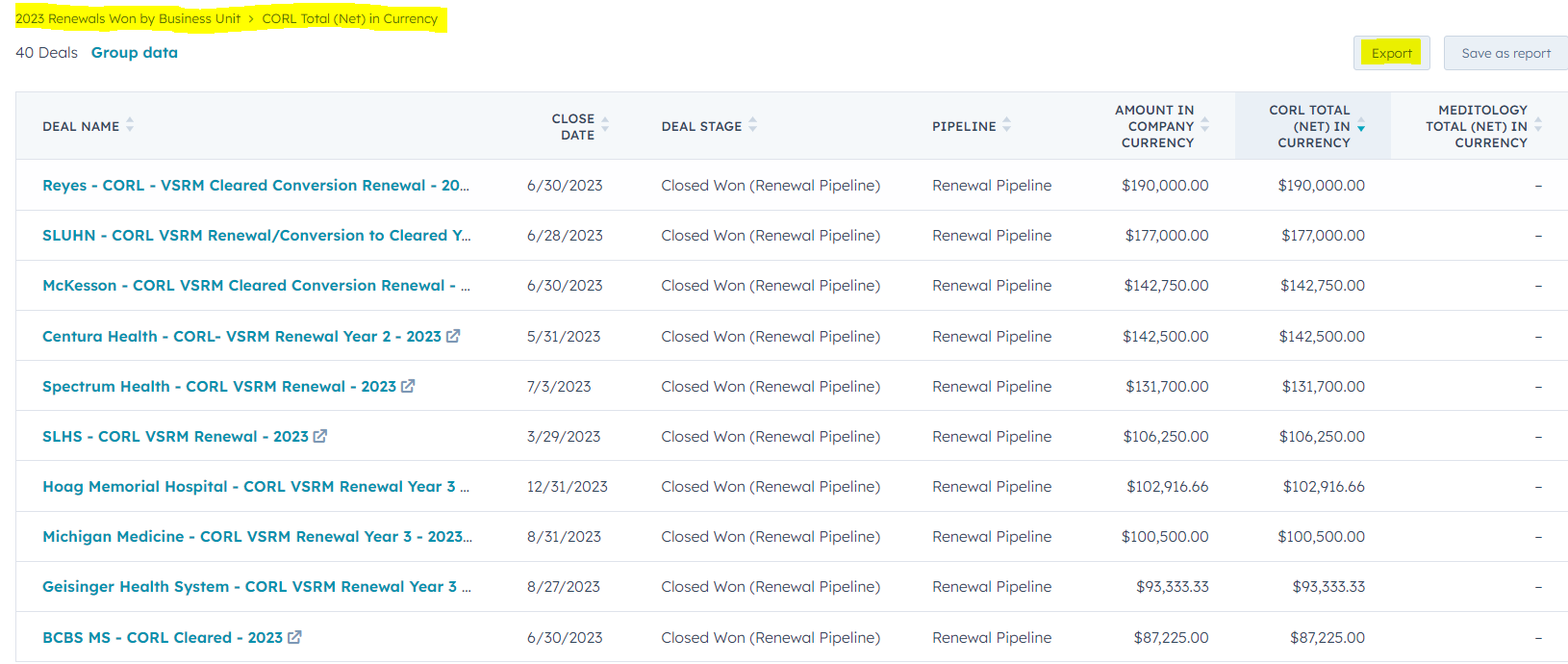1568x664 pixels.
Task: Sort by Deal Stage using sort arrows
Action: (752, 125)
